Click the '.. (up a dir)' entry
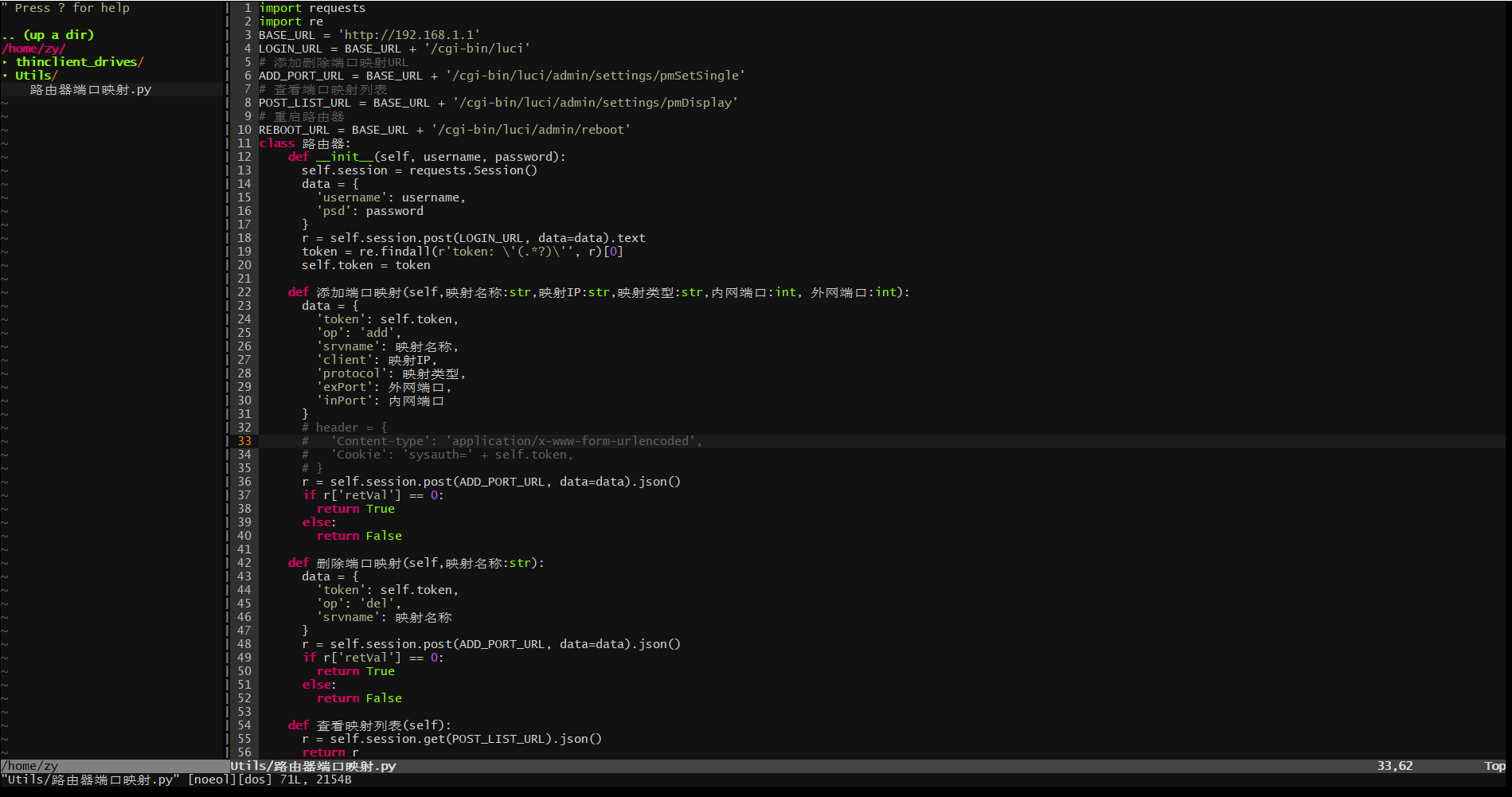1512x797 pixels. 48,35
